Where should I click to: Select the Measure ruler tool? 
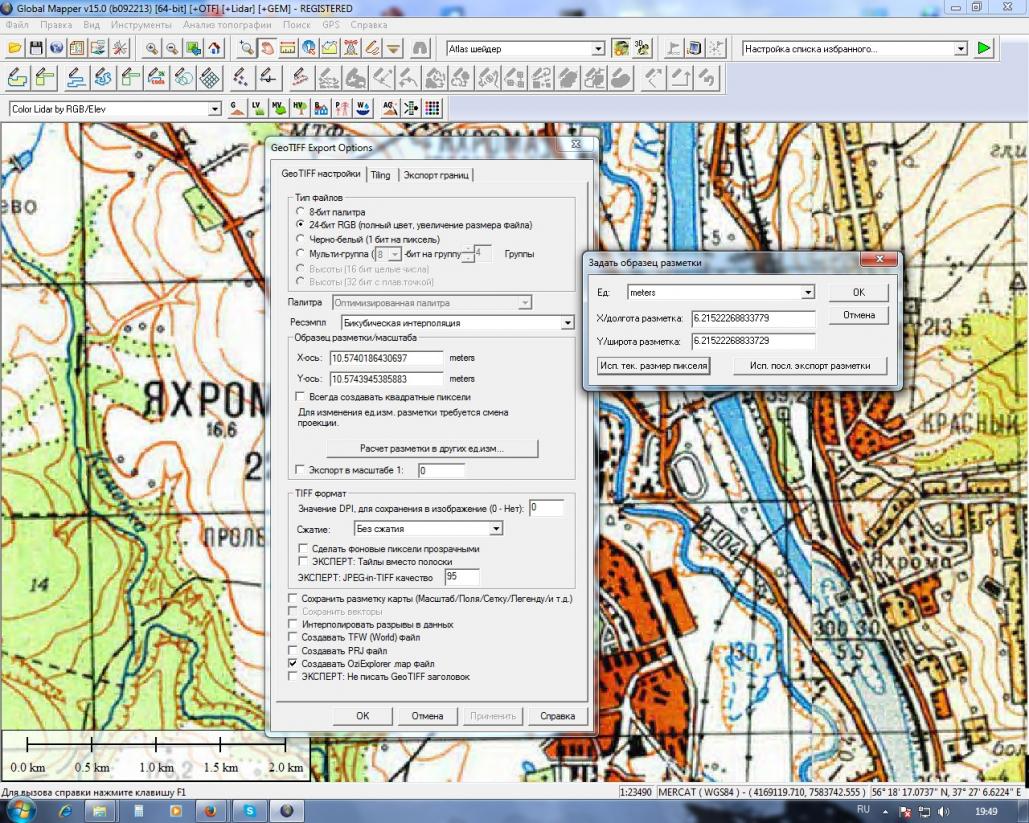pyautogui.click(x=288, y=48)
